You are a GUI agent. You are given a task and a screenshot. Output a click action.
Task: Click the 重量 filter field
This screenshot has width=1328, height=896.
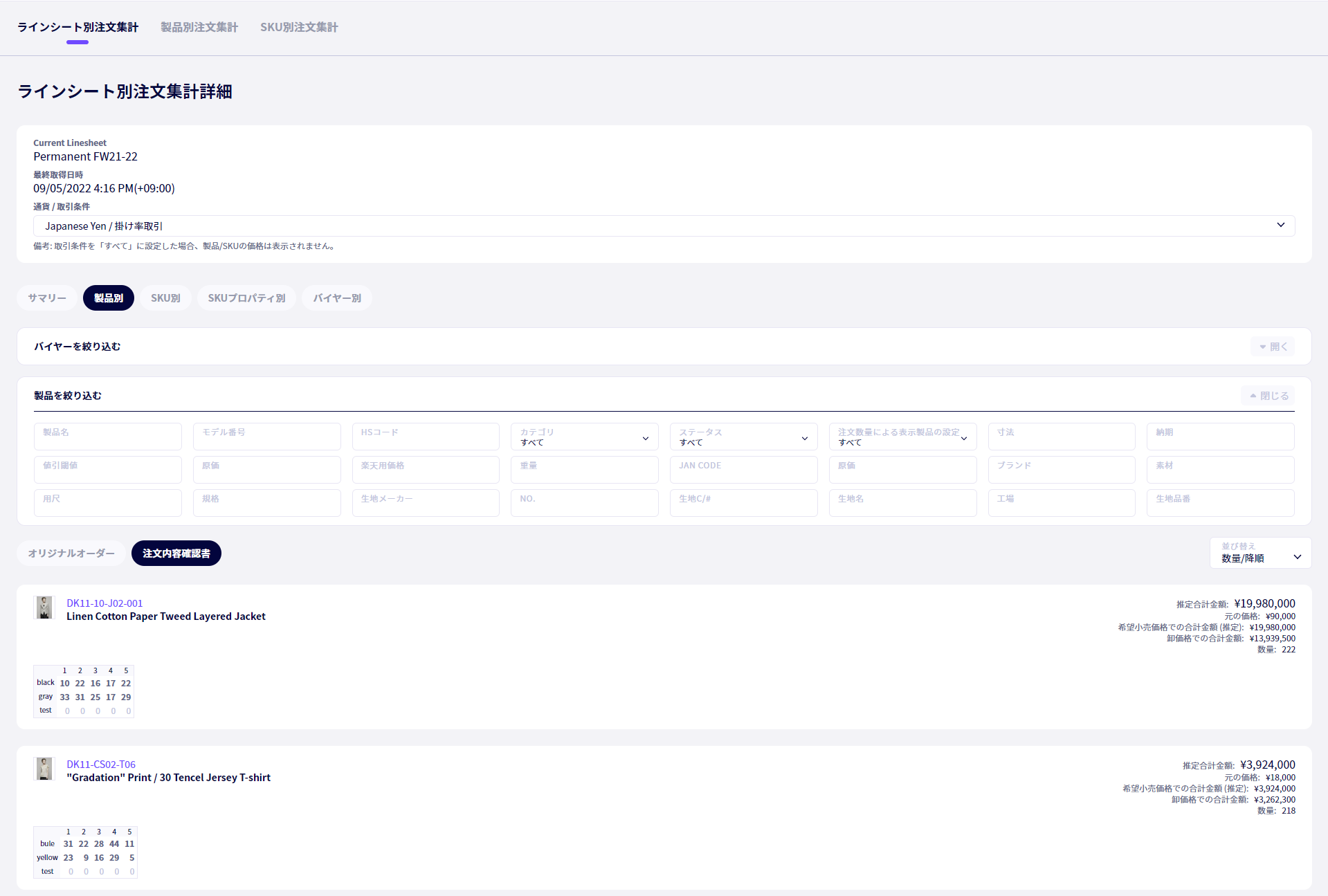[x=585, y=470]
